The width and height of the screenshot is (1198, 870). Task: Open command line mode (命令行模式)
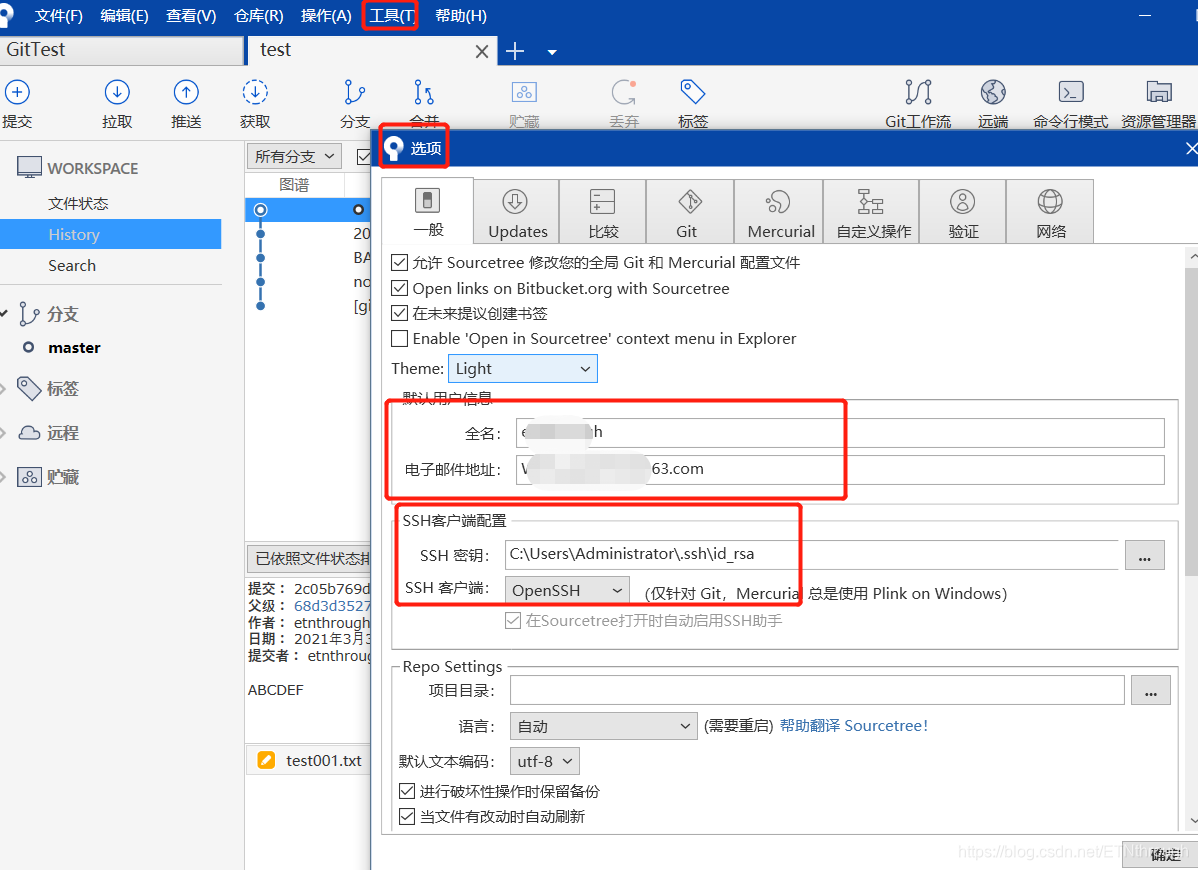tap(1070, 92)
